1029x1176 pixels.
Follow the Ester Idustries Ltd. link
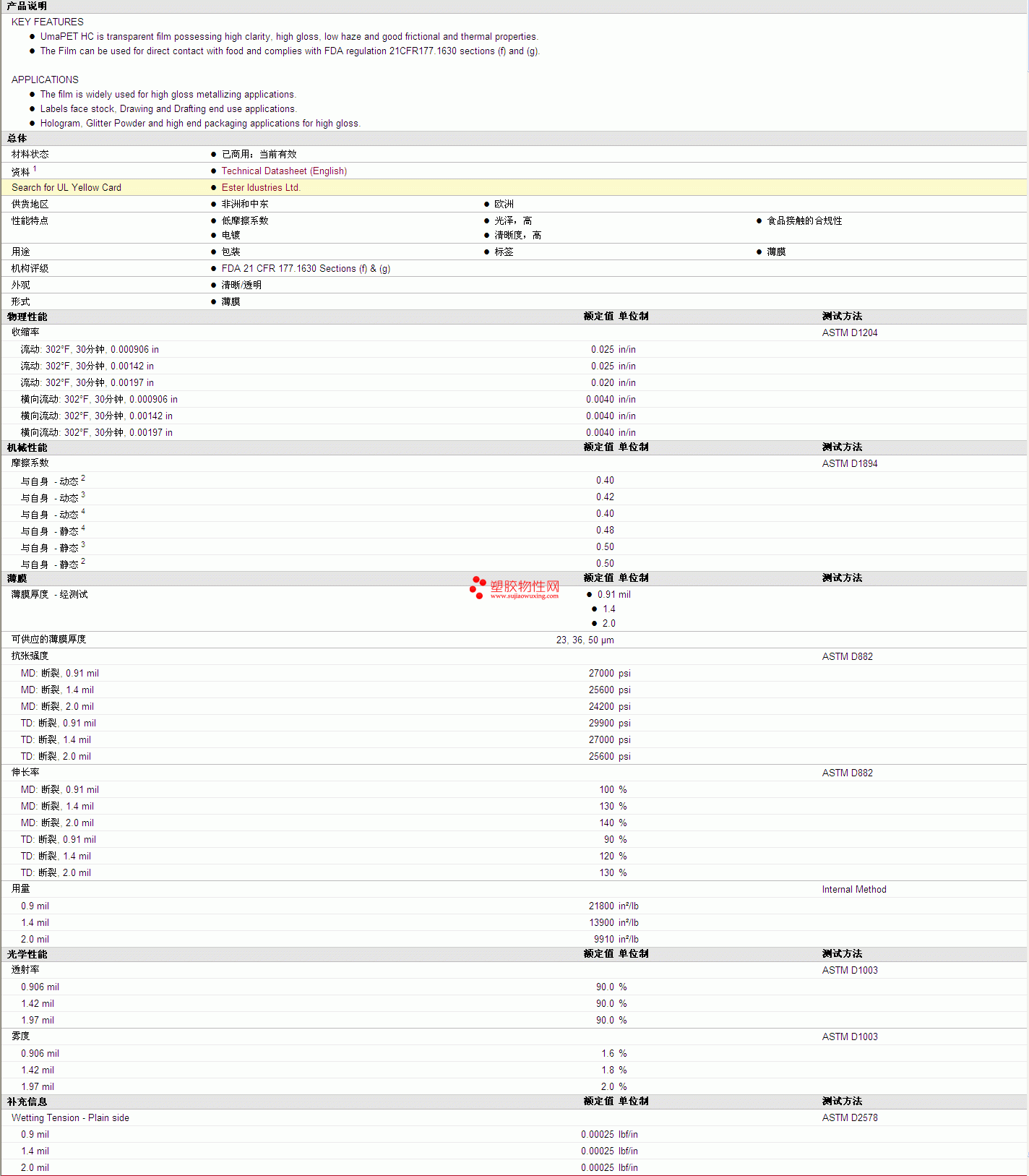tap(261, 188)
